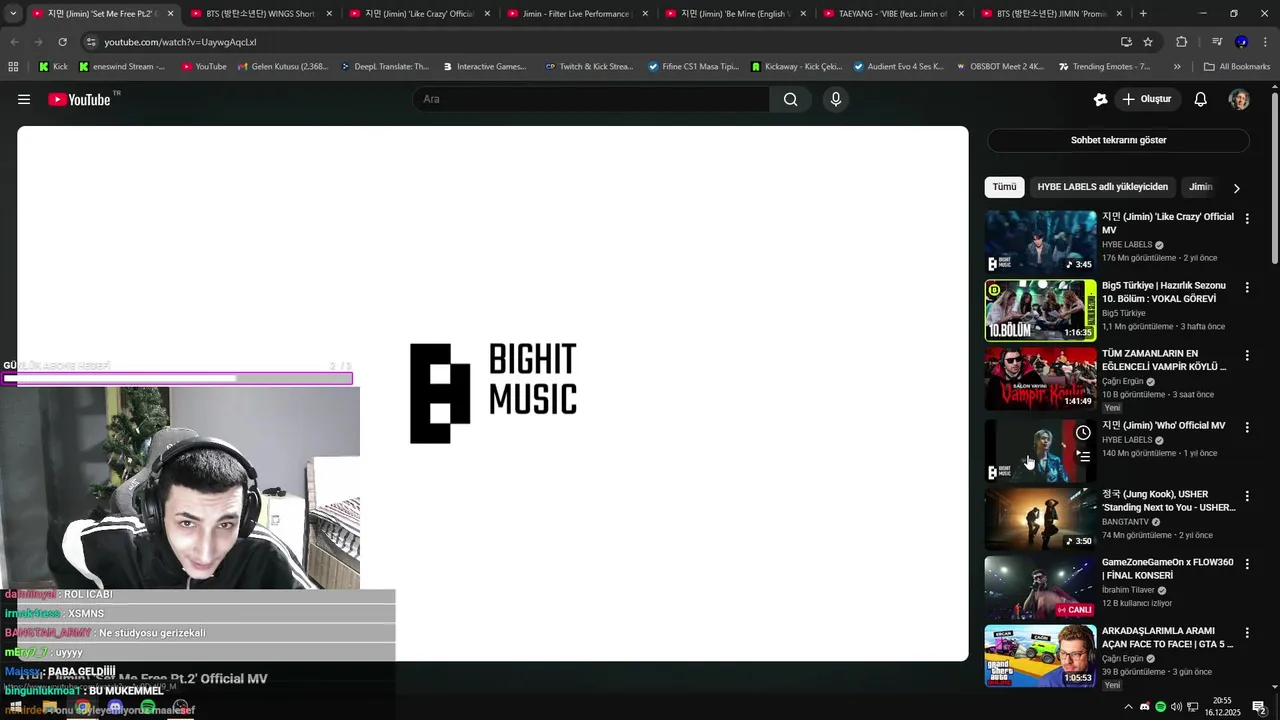Open the tab search dropdown arrow
This screenshot has width=1280, height=720.
[13, 14]
